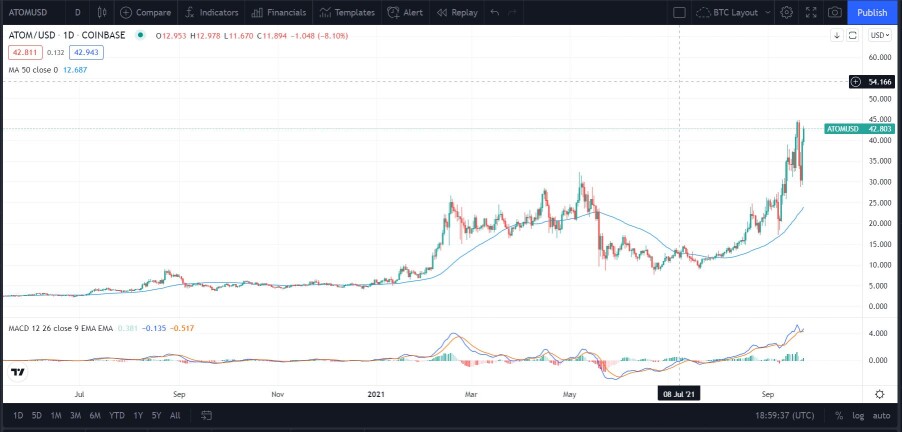
Task: Open Financials panel
Action: tap(279, 12)
